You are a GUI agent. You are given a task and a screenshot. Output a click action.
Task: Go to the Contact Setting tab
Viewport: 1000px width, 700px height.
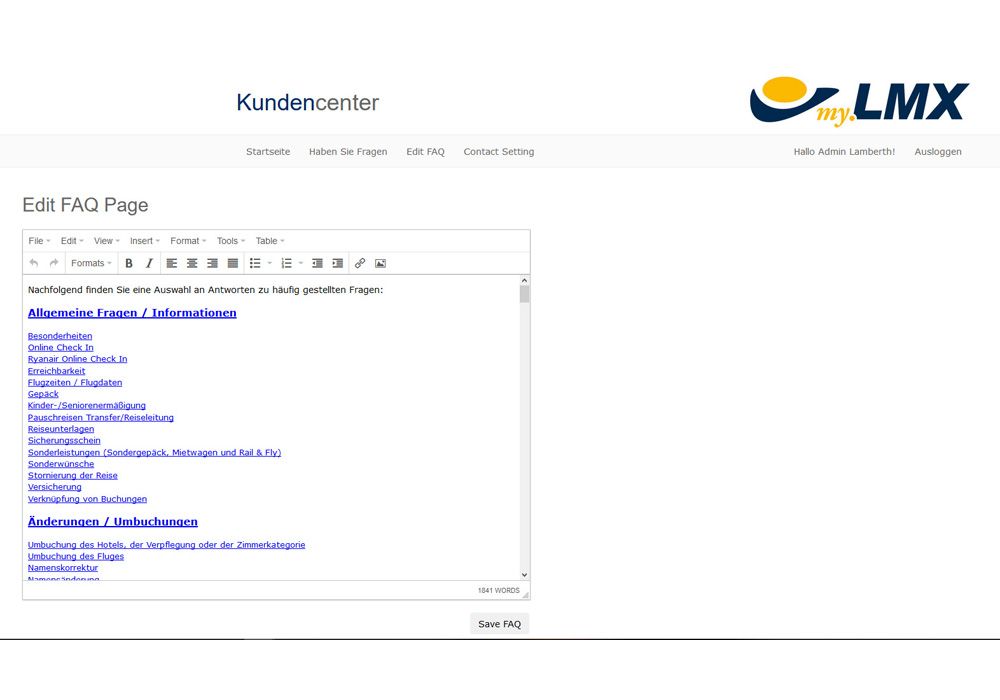pos(498,152)
